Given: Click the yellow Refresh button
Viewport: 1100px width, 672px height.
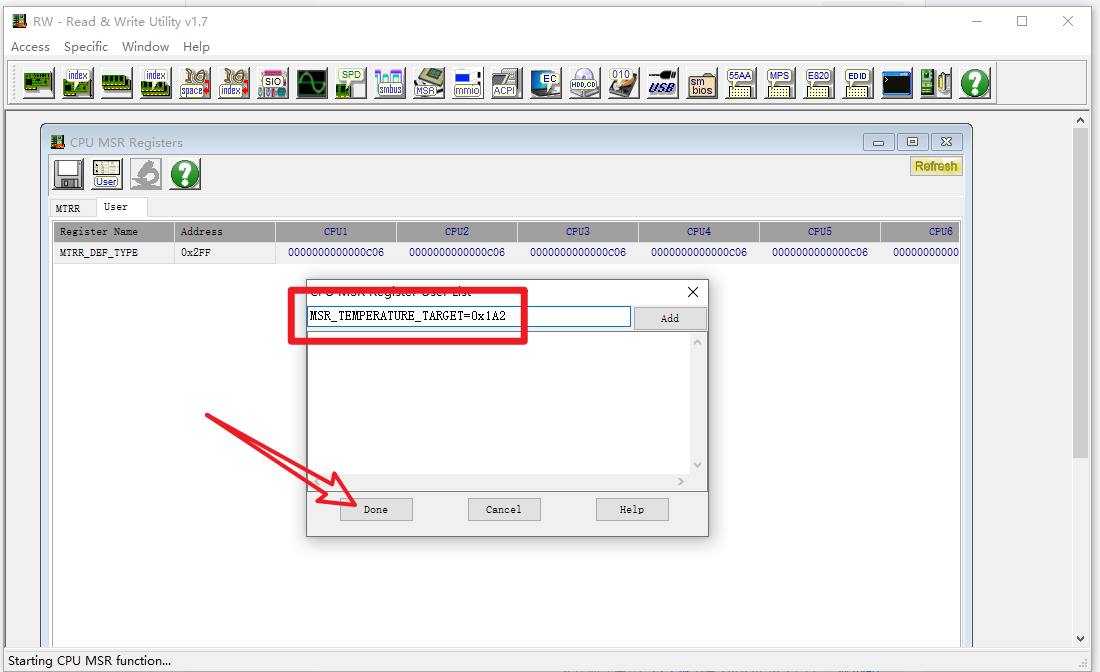Looking at the screenshot, I should pyautogui.click(x=936, y=166).
